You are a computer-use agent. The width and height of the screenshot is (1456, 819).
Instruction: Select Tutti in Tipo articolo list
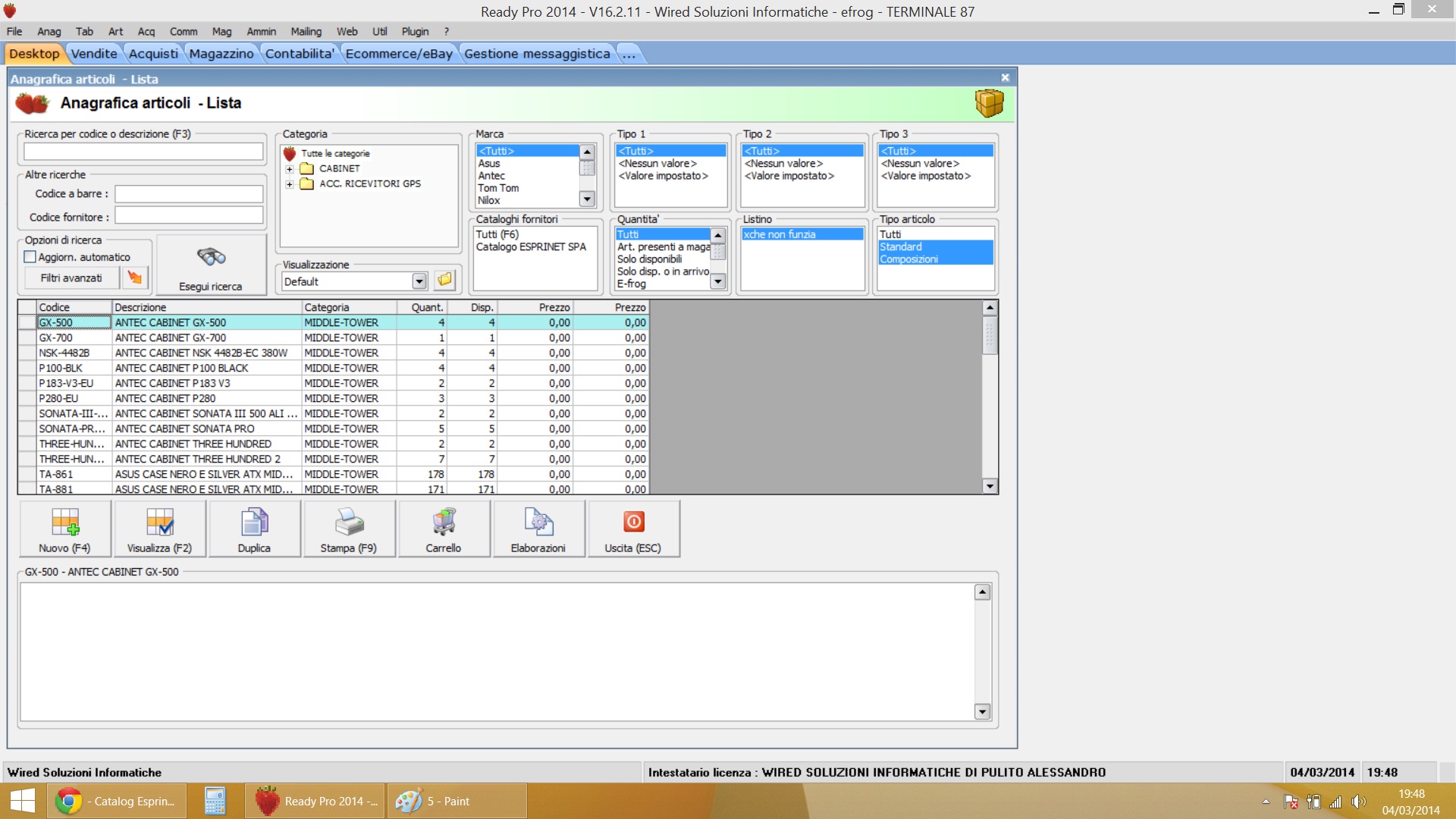[x=936, y=235]
